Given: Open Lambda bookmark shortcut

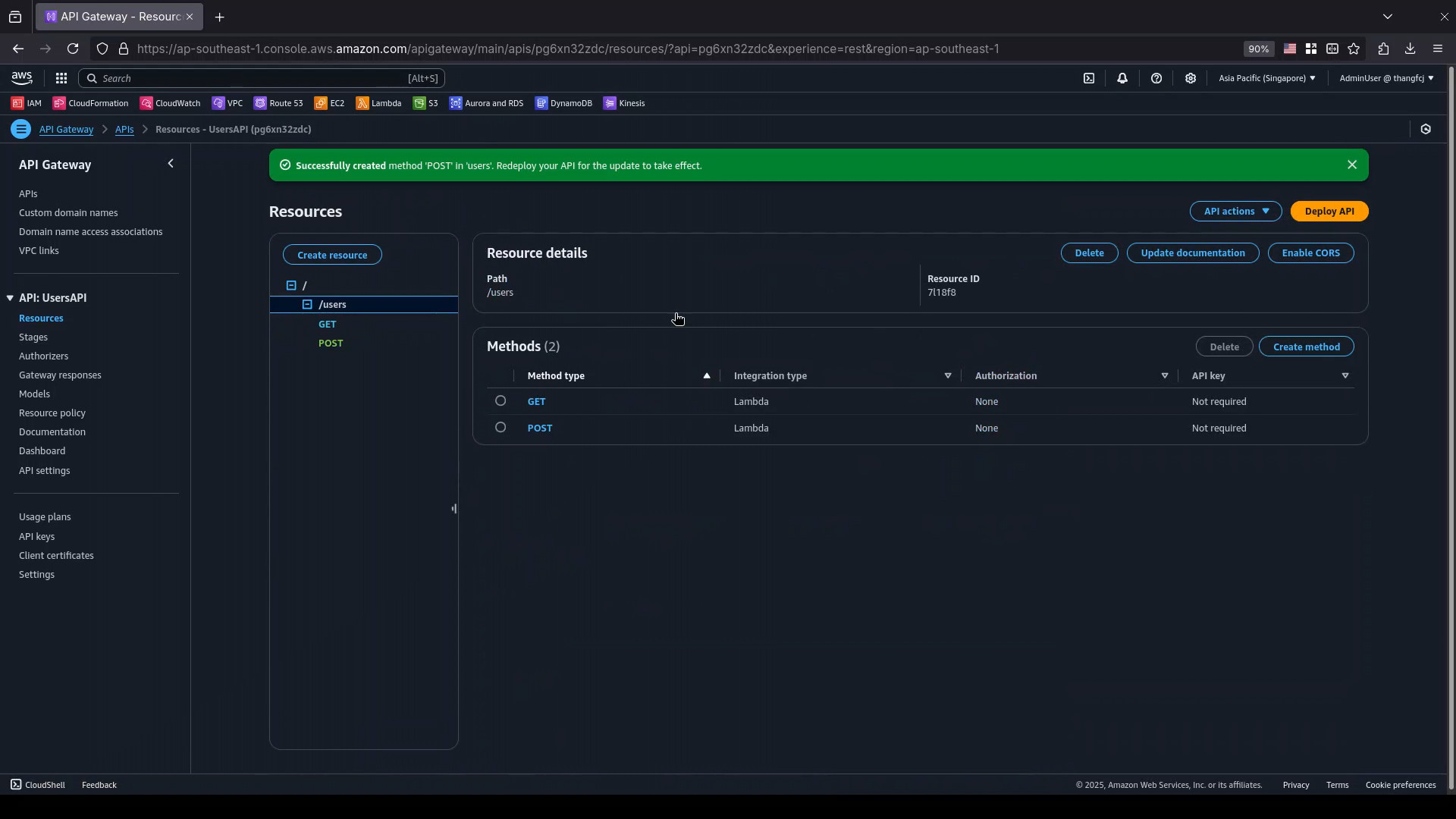Looking at the screenshot, I should click(x=379, y=103).
